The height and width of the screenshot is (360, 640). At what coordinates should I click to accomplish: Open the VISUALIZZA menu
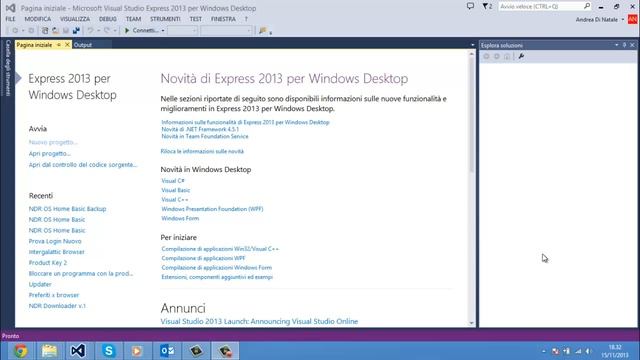click(75, 19)
